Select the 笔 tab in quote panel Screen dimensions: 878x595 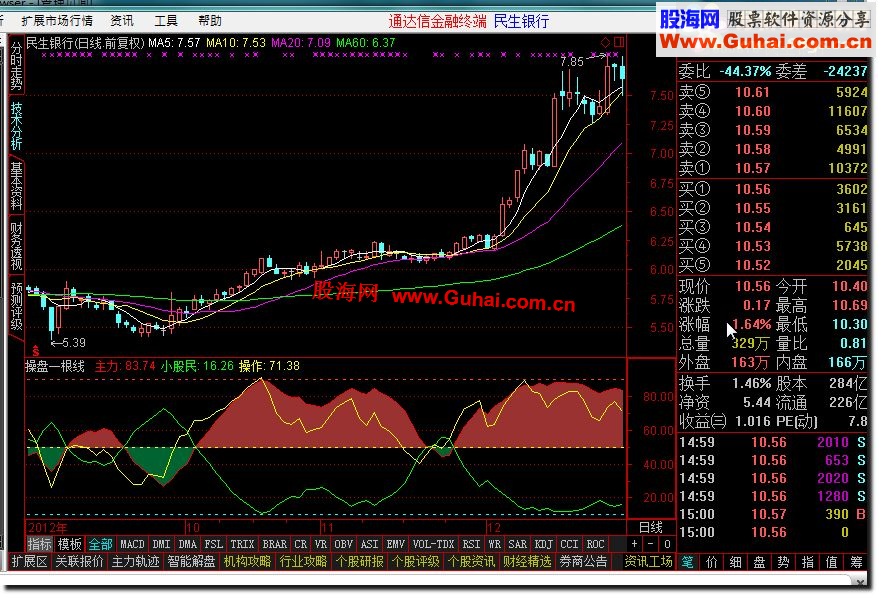pyautogui.click(x=688, y=562)
